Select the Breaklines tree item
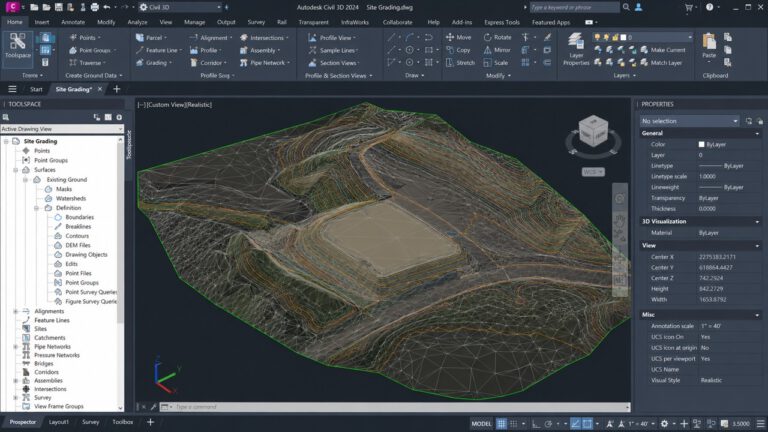This screenshot has width=768, height=432. [78, 226]
